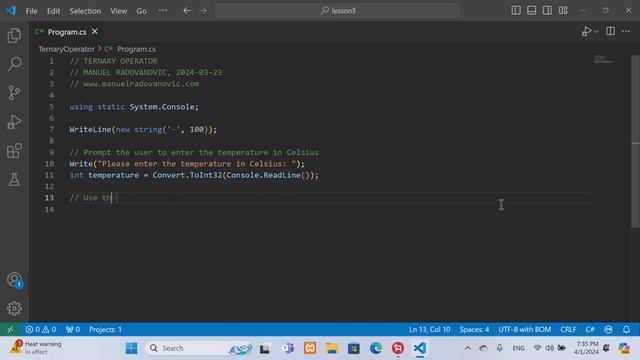
Task: Open the Accounts menu
Action: pyautogui.click(x=14, y=280)
